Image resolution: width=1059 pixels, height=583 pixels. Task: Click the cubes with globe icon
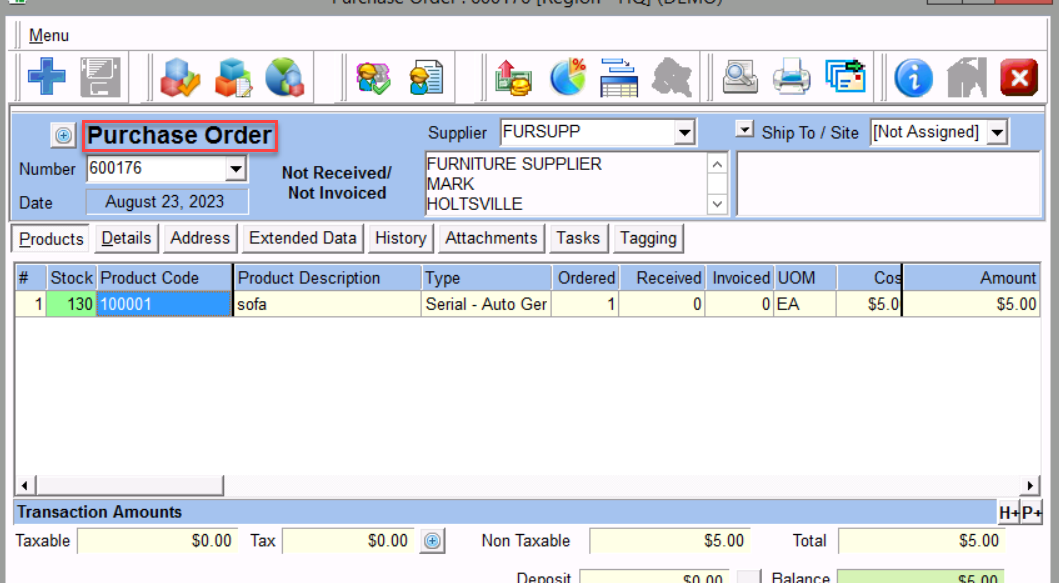284,77
